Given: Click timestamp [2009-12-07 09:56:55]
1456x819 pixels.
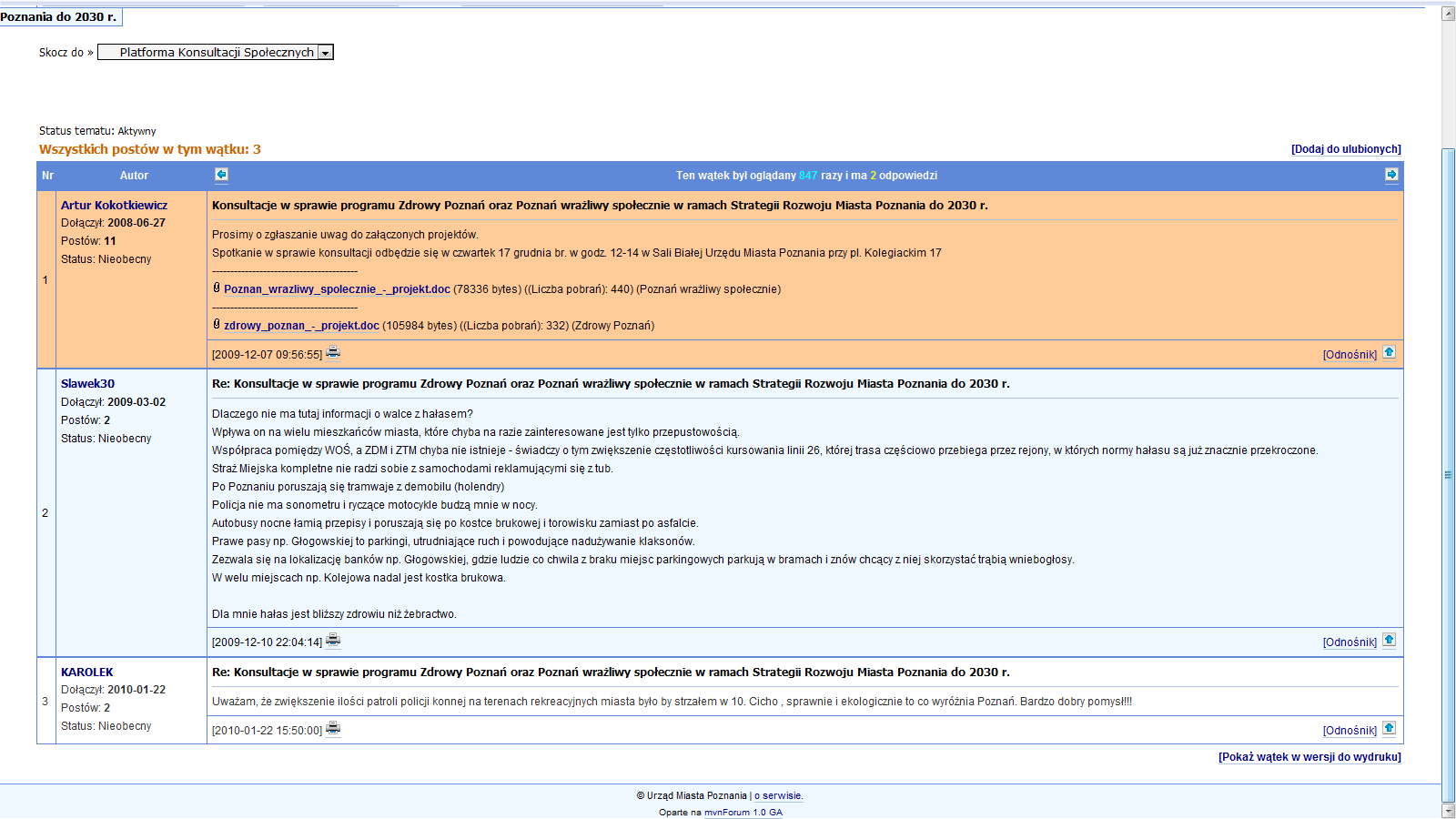Looking at the screenshot, I should point(268,355).
